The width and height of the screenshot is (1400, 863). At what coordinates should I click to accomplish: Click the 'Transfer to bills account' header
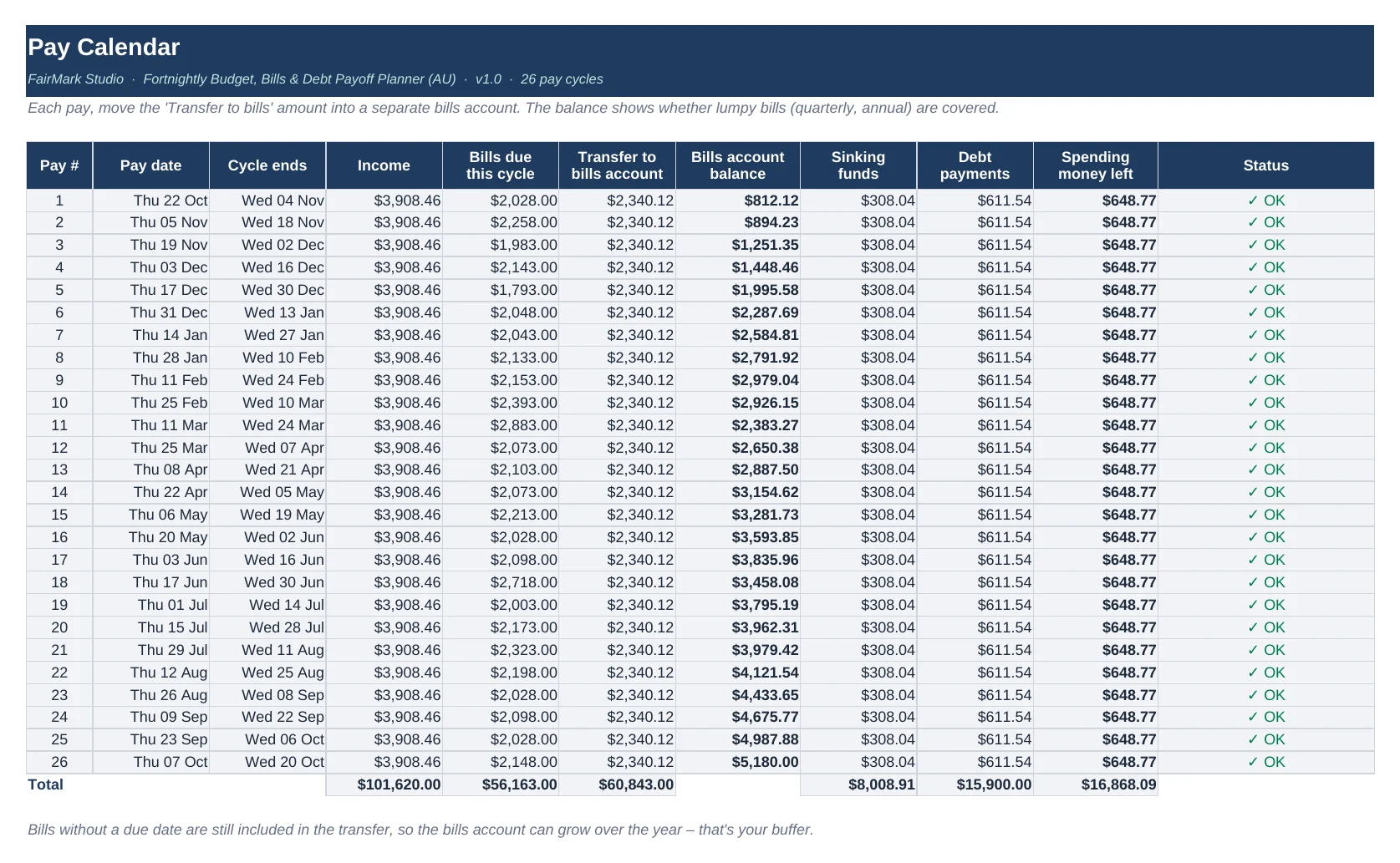click(x=617, y=165)
